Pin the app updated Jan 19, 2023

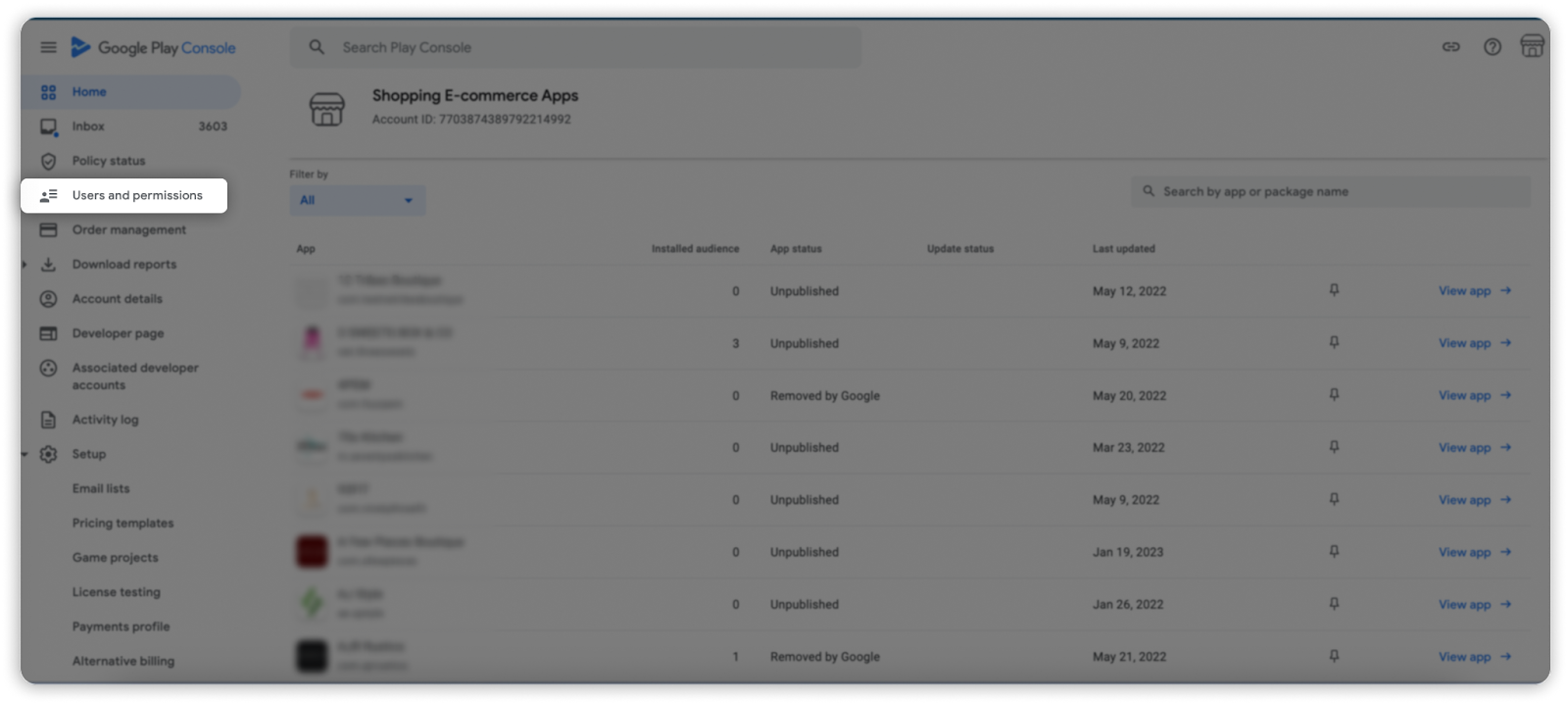click(x=1334, y=552)
